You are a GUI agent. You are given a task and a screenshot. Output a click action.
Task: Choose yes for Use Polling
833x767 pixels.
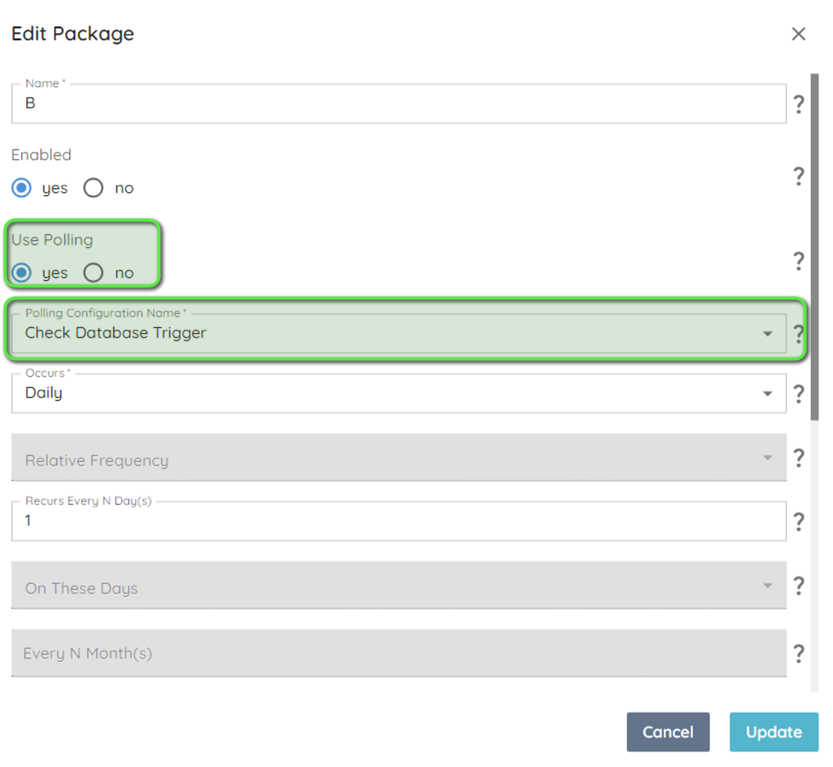click(21, 273)
